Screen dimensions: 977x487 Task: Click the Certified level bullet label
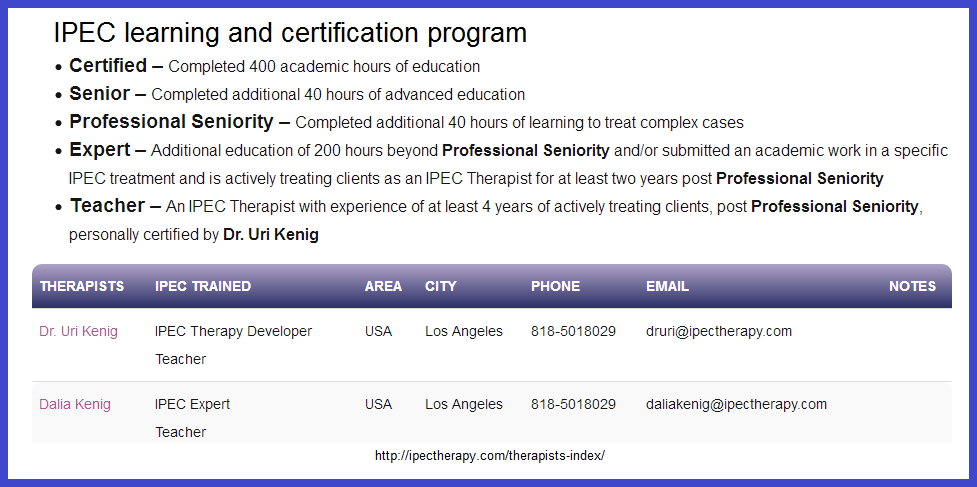tap(107, 66)
